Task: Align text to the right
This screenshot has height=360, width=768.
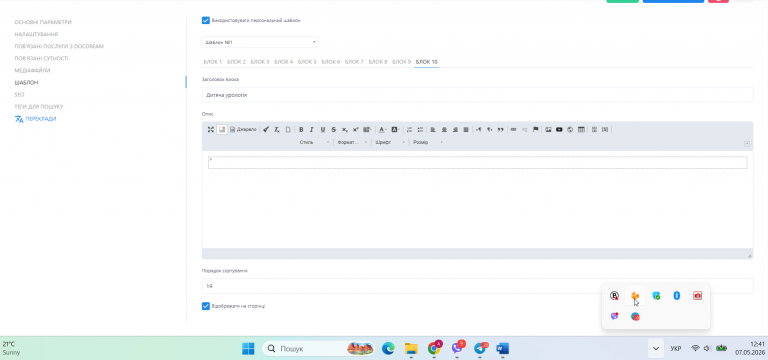Action: 455,130
